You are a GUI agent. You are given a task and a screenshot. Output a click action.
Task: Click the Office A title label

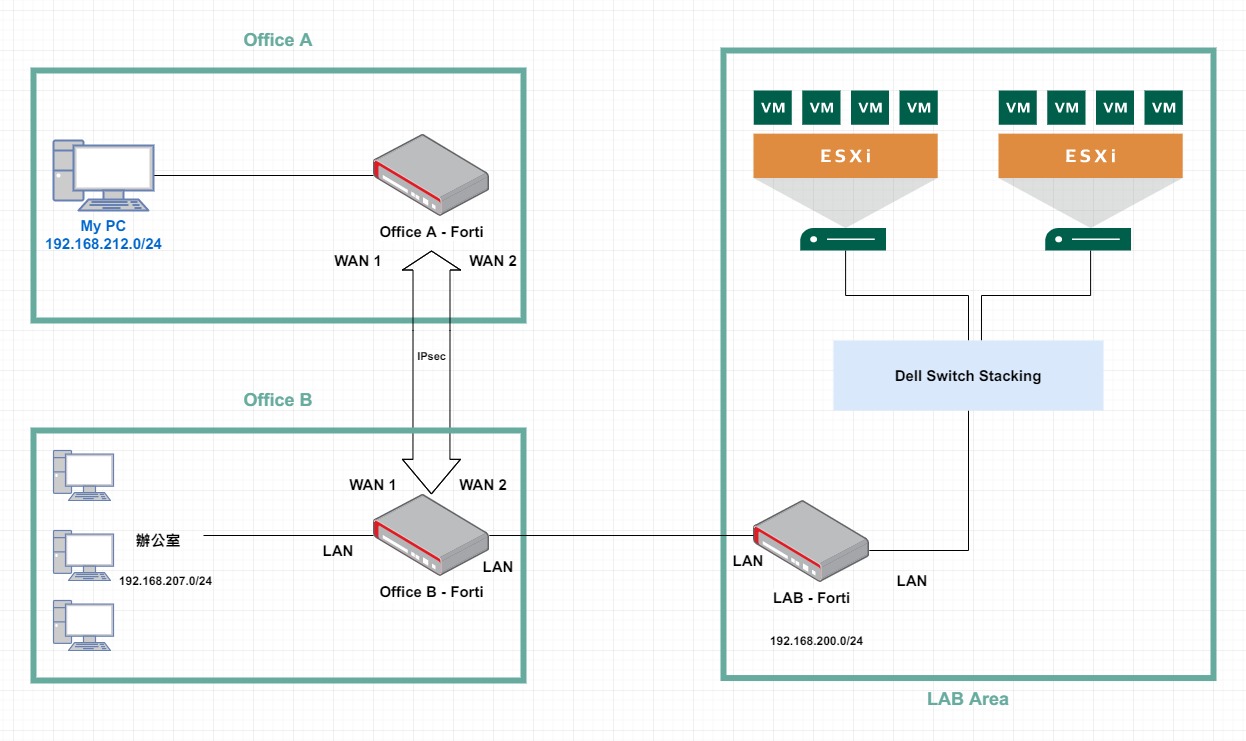click(278, 40)
